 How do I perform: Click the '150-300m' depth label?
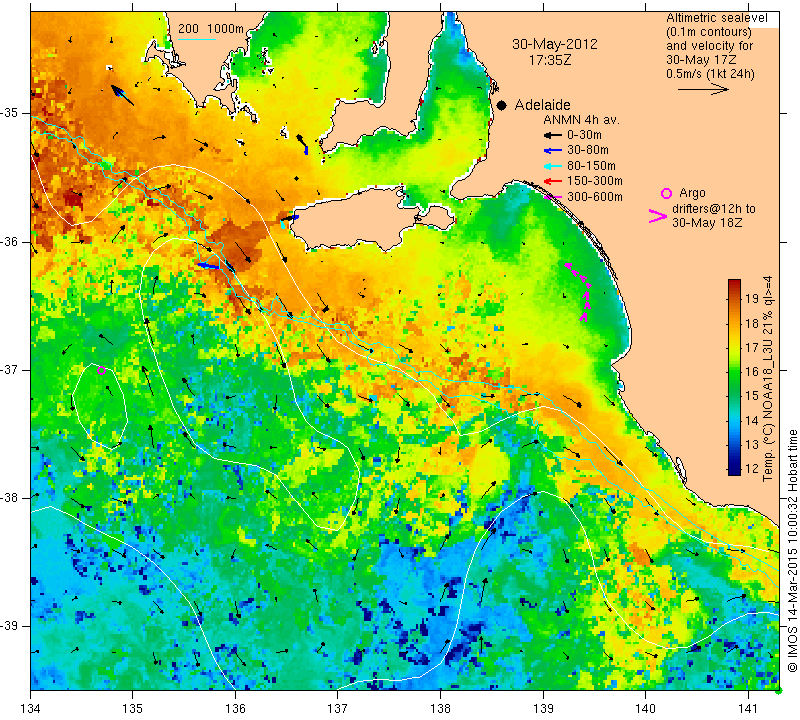(x=595, y=181)
